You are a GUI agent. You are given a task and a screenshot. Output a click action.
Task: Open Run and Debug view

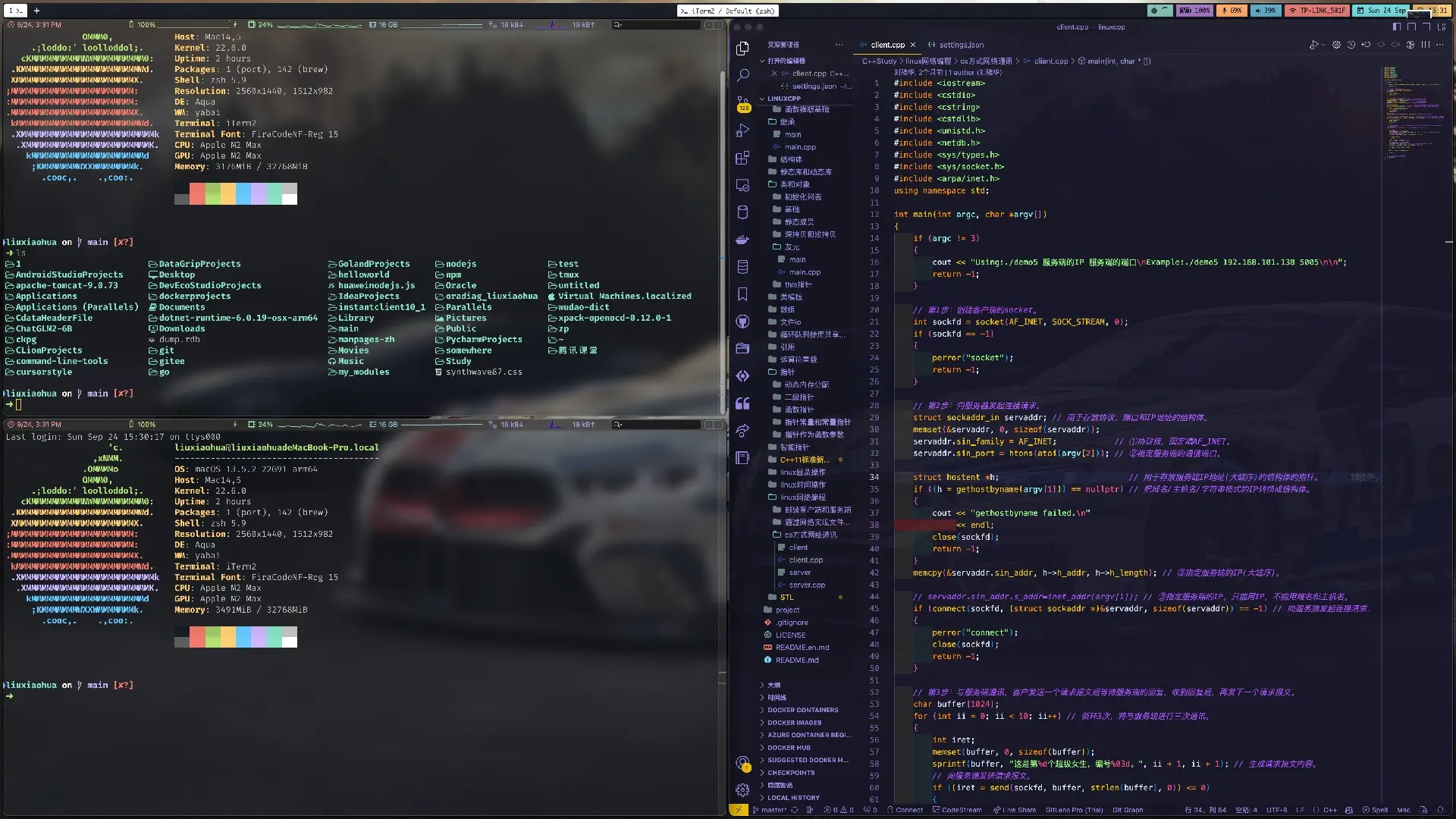click(742, 130)
